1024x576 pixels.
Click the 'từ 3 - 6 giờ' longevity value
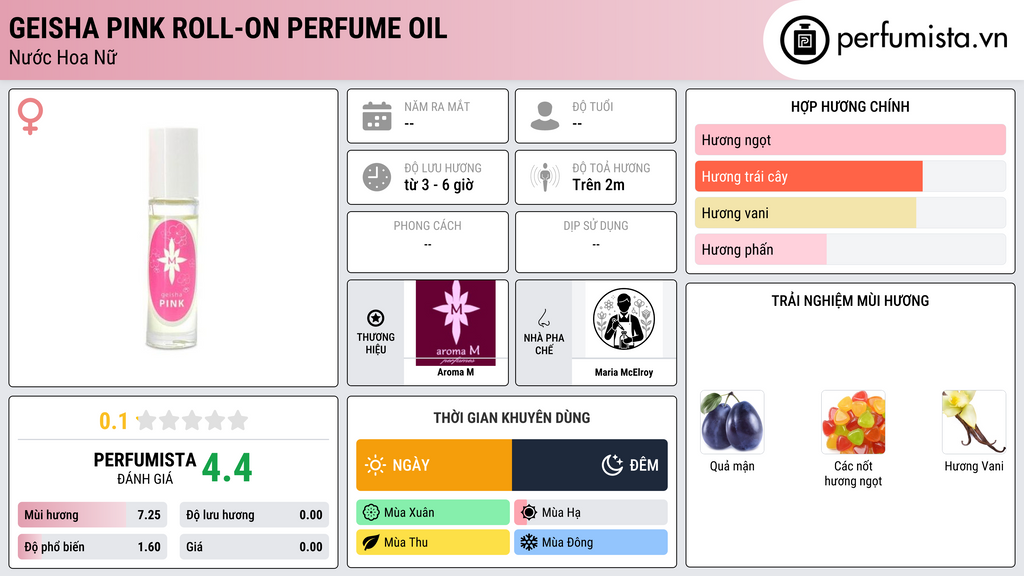tap(439, 185)
